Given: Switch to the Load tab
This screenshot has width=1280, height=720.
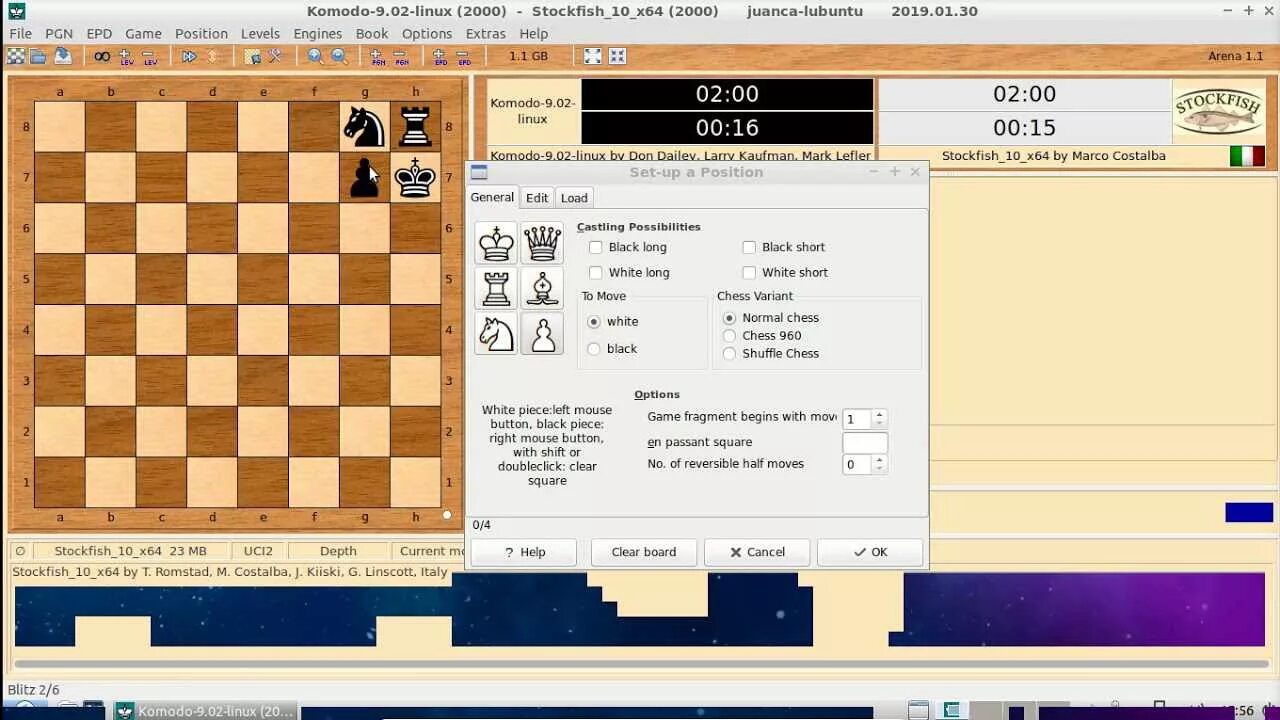Looking at the screenshot, I should 574,198.
